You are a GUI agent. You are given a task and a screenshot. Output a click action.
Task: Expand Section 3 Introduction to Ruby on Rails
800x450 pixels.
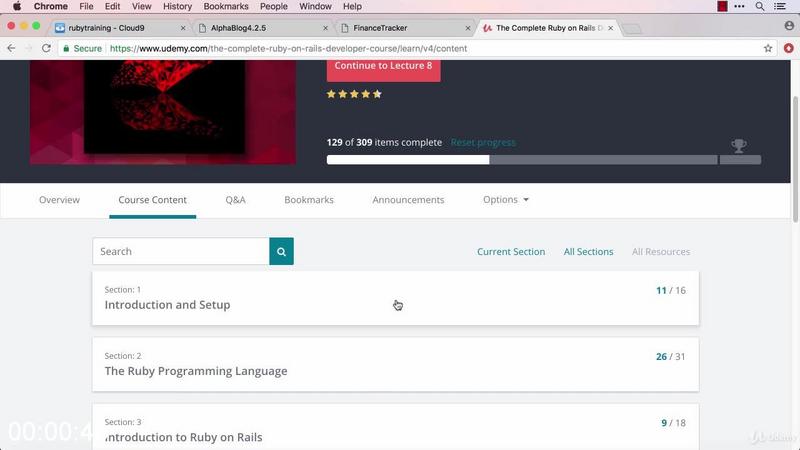395,428
